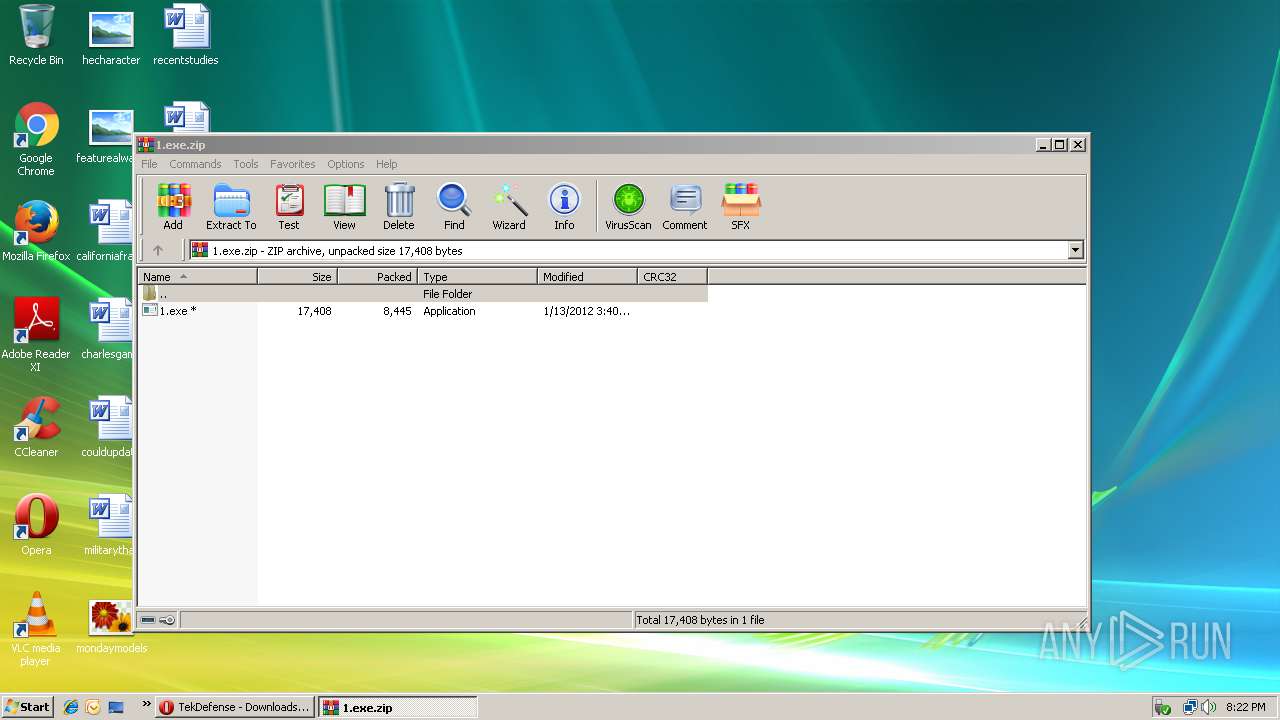
Task: Select the parent folder '..' row
Action: coord(422,294)
